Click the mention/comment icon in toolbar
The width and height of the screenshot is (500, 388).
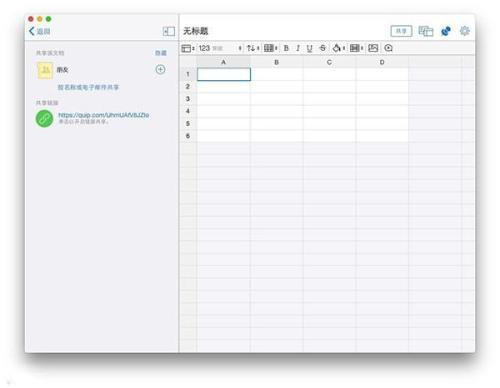[388, 48]
